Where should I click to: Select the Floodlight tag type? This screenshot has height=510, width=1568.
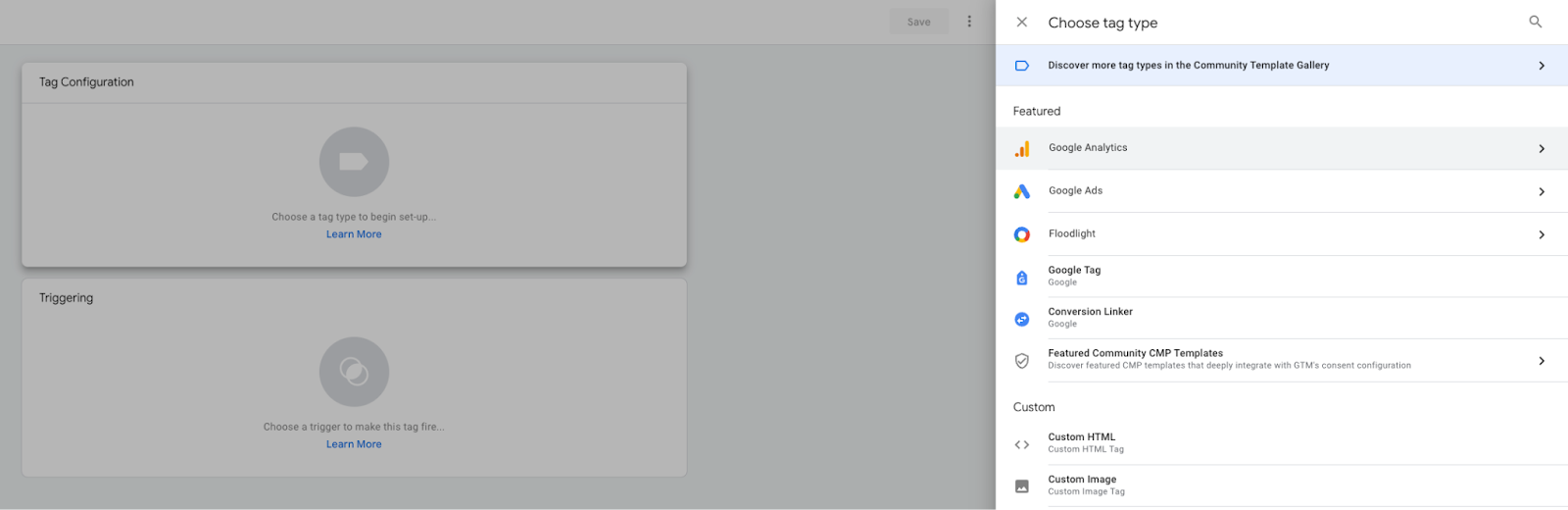tap(1282, 234)
